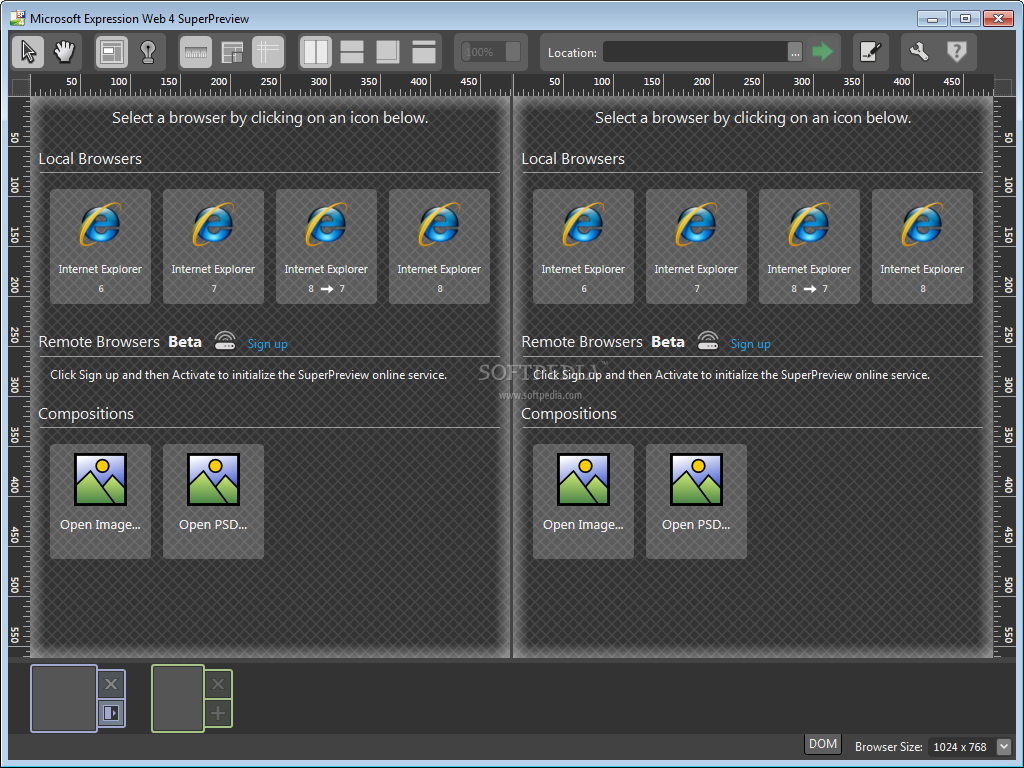
Task: Toggle box highlighting mode icon
Action: tap(112, 52)
